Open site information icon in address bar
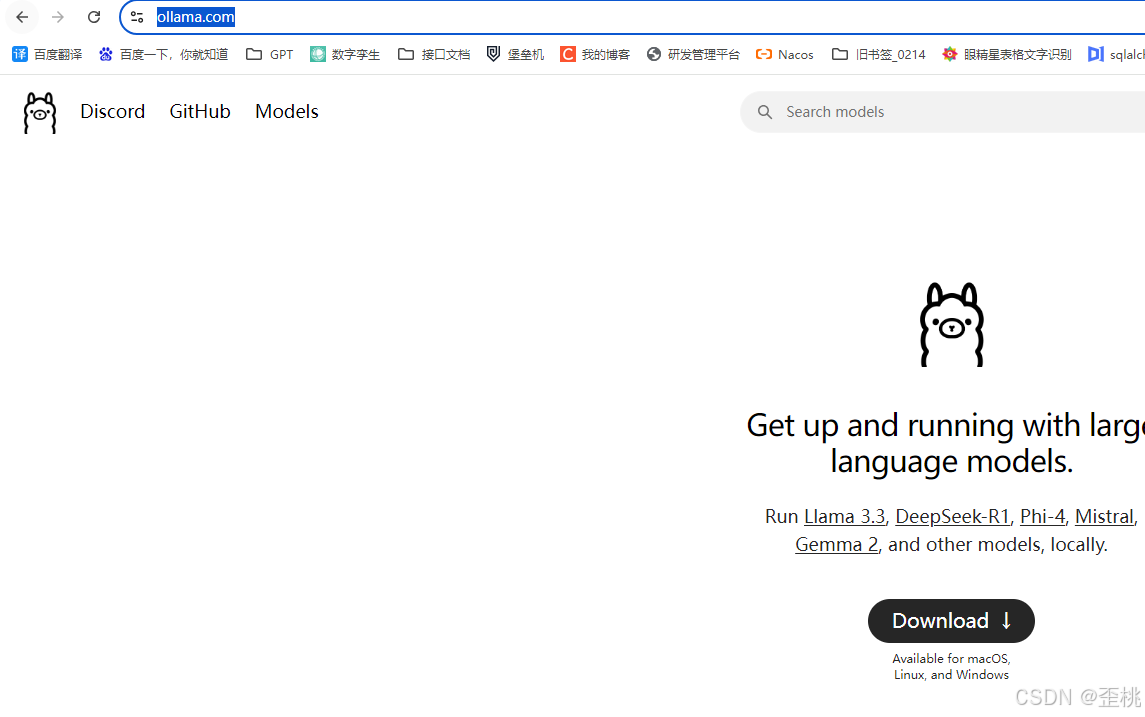The image size is (1145, 717). (137, 17)
